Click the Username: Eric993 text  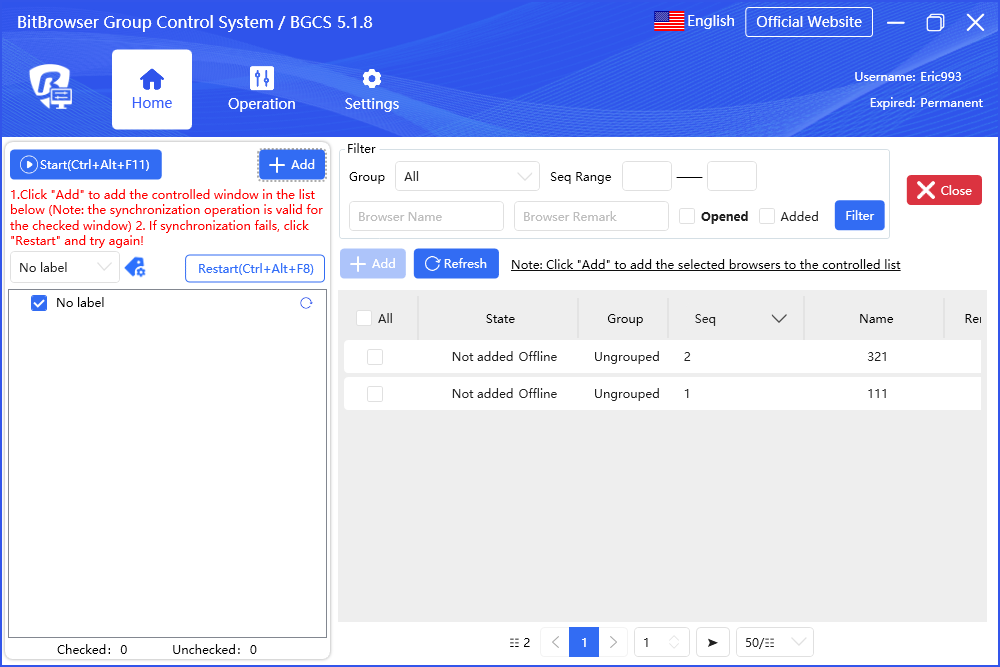pyautogui.click(x=908, y=77)
